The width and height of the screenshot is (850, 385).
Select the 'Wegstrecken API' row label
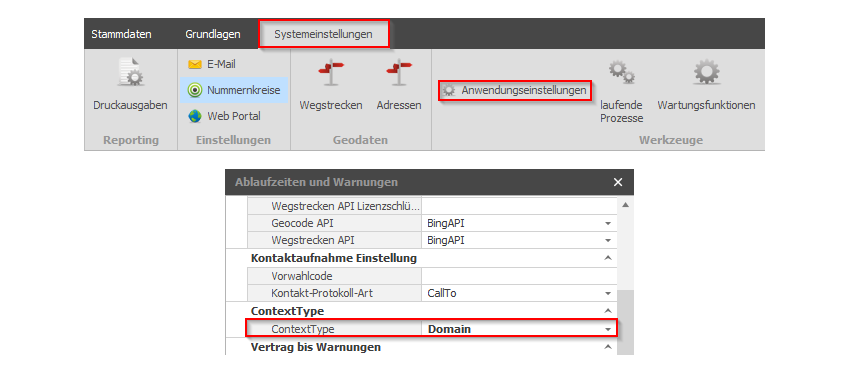(x=313, y=240)
